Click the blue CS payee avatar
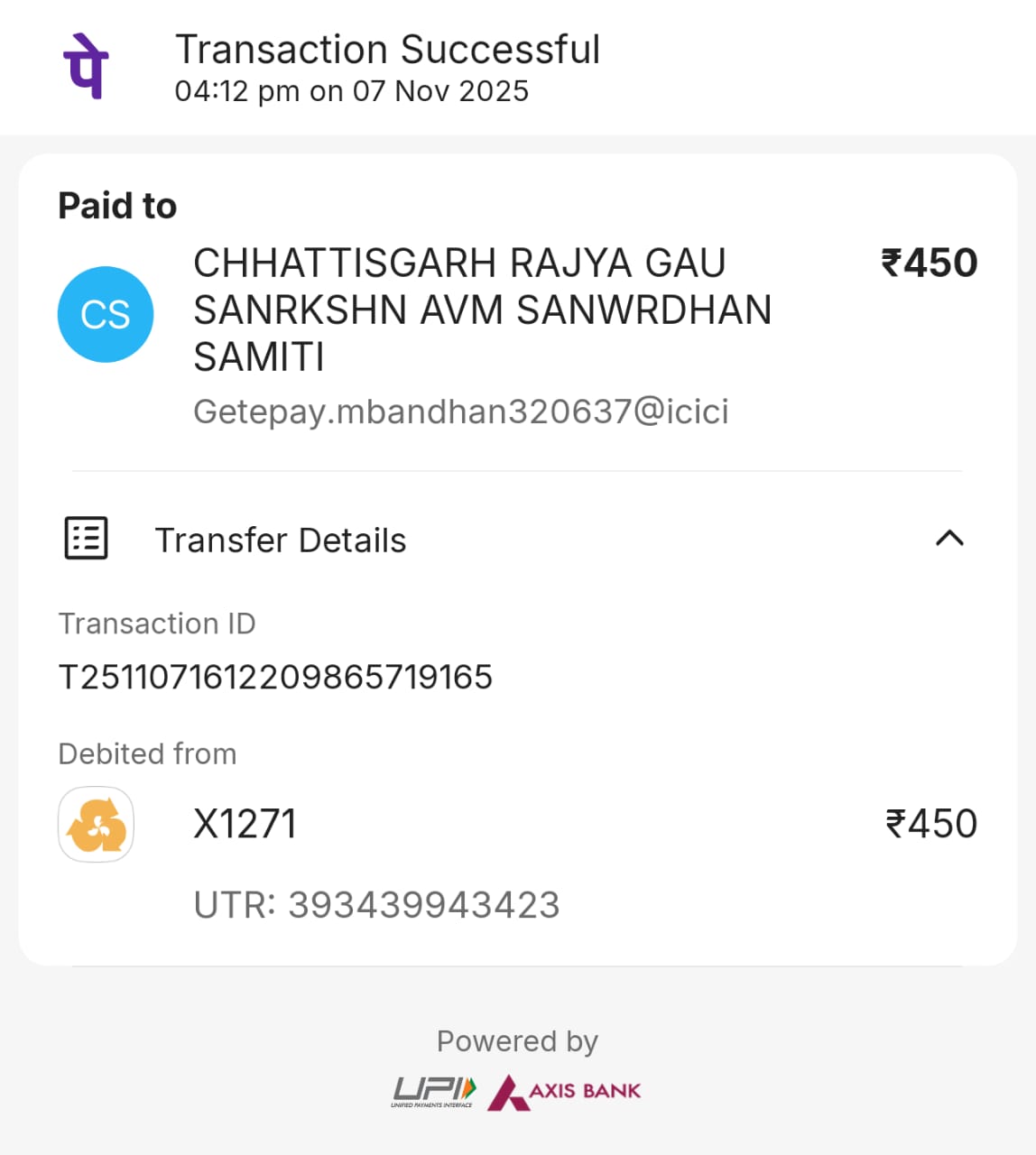The height and width of the screenshot is (1155, 1036). 106,314
